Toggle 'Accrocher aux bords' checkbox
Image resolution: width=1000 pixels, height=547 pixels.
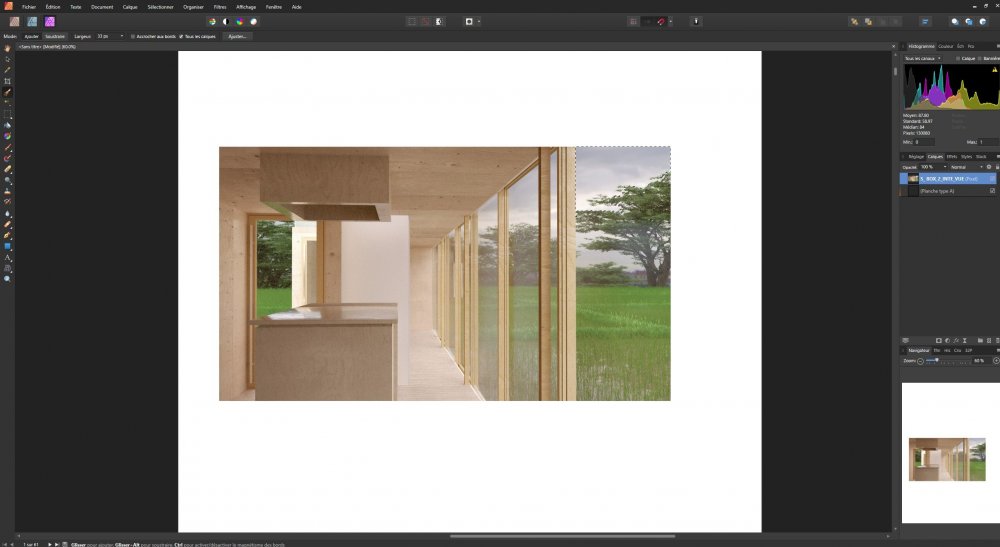click(x=133, y=36)
